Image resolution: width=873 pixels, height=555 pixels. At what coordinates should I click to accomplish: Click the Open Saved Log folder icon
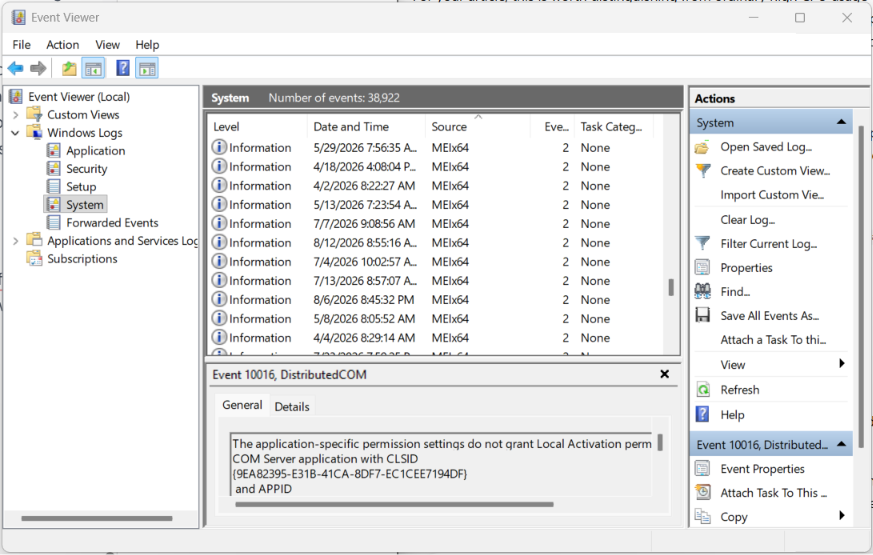click(703, 148)
